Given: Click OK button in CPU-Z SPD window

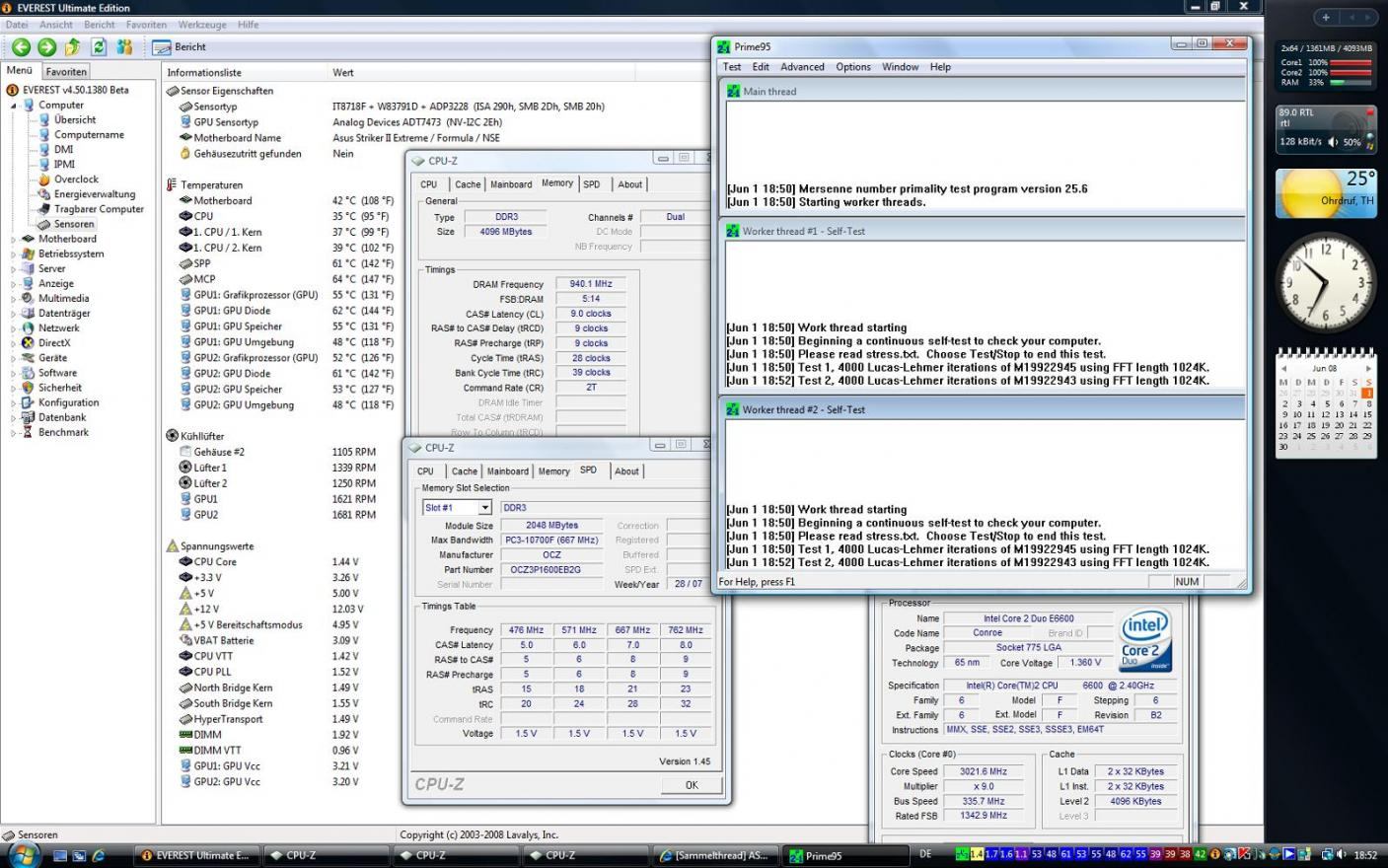Looking at the screenshot, I should pos(692,785).
